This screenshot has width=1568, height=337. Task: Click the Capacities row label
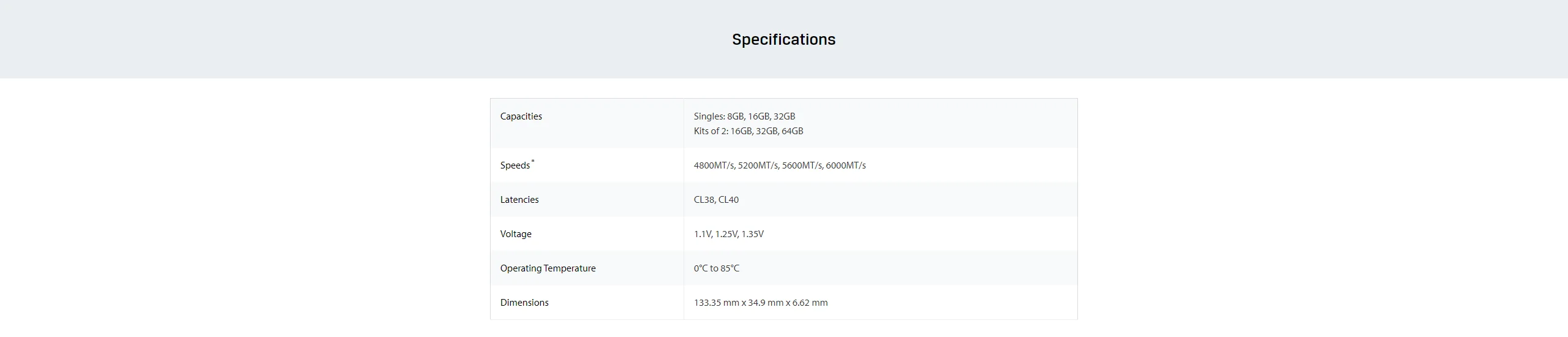521,116
